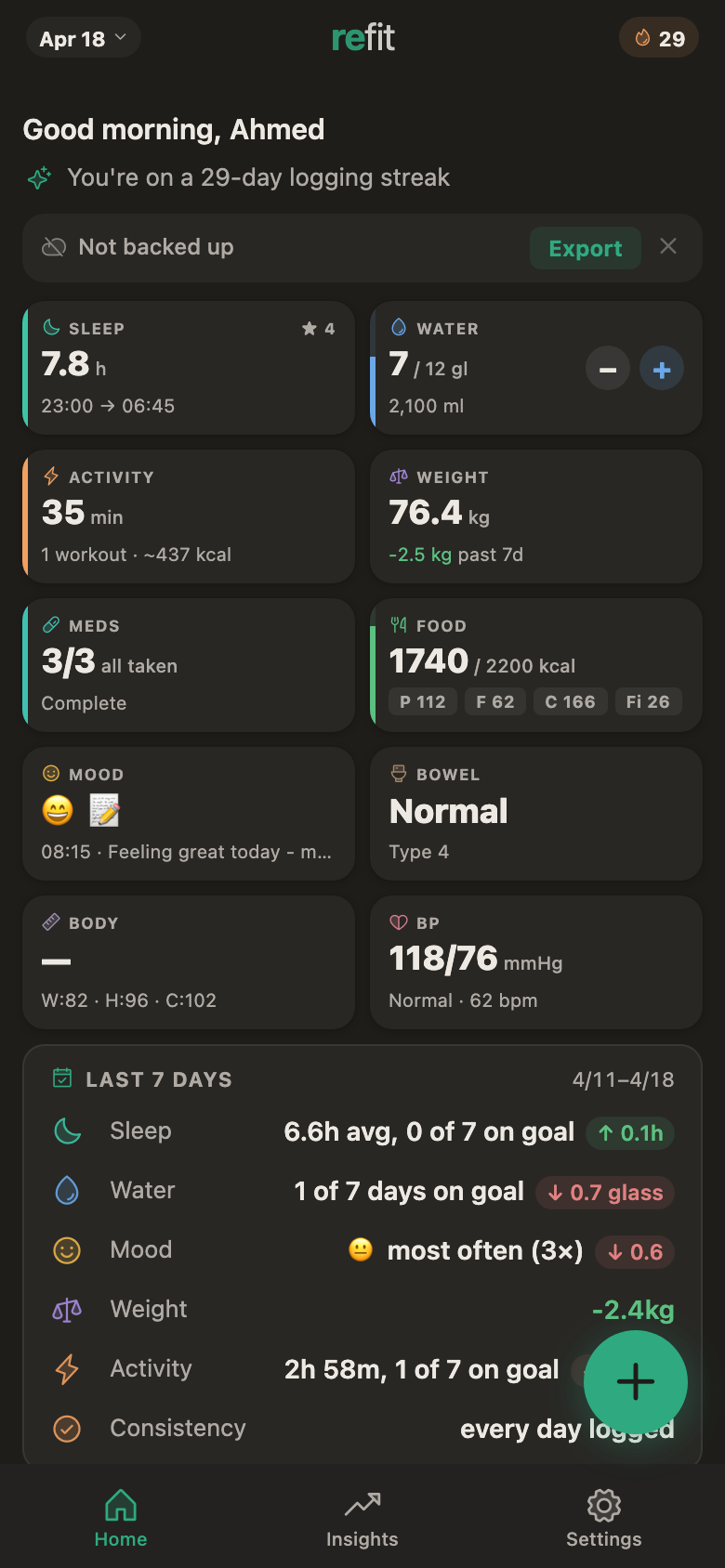Add a water glass with plus button
This screenshot has width=725, height=1568.
[x=662, y=369]
